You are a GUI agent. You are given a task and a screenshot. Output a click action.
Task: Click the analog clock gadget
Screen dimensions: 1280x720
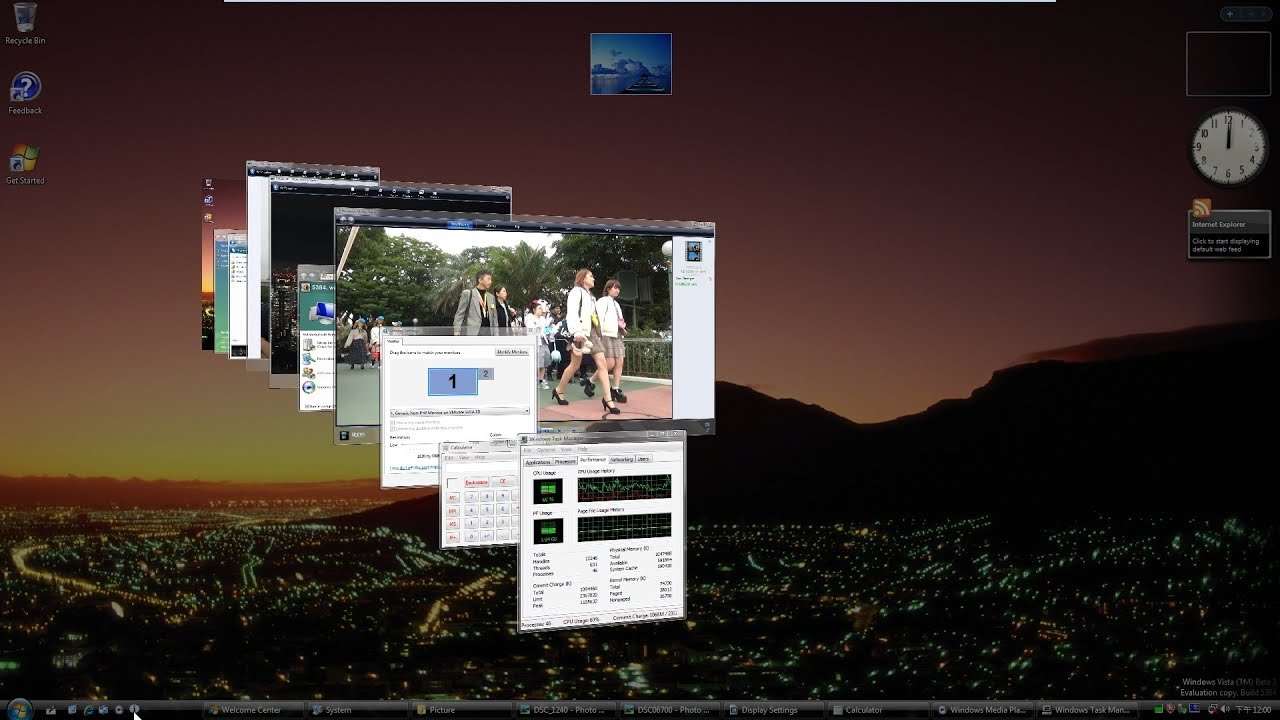click(x=1229, y=147)
